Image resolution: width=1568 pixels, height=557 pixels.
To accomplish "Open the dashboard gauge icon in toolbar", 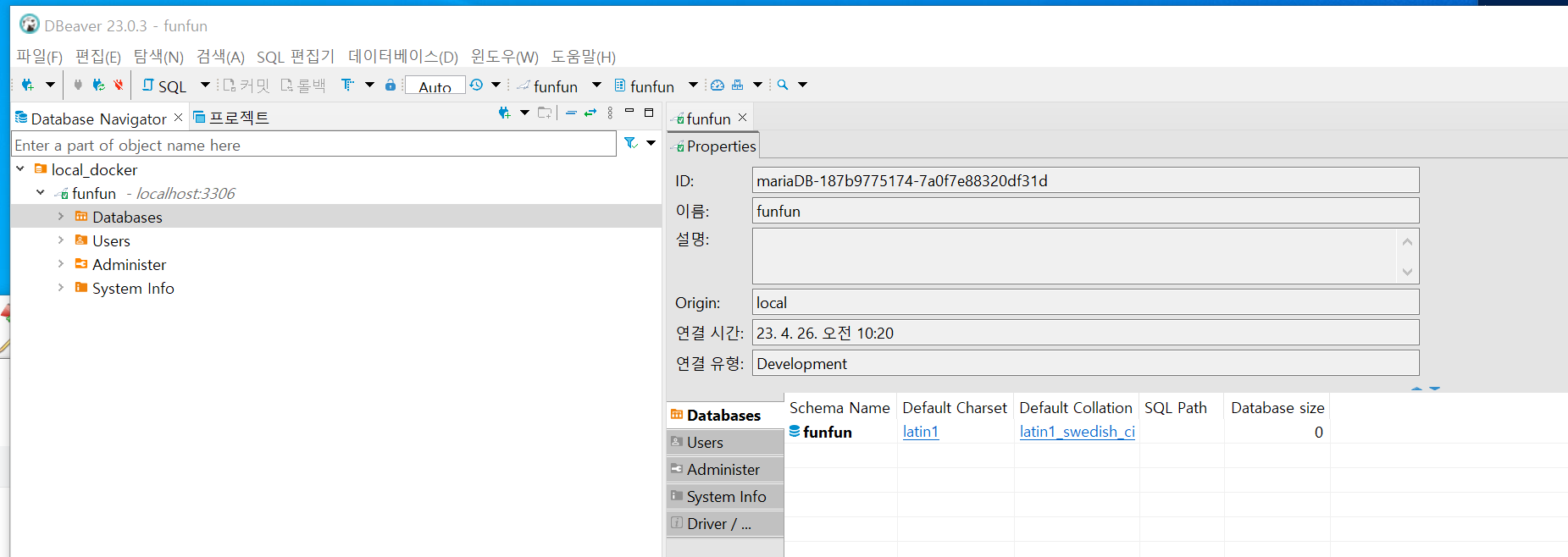I will [x=718, y=85].
